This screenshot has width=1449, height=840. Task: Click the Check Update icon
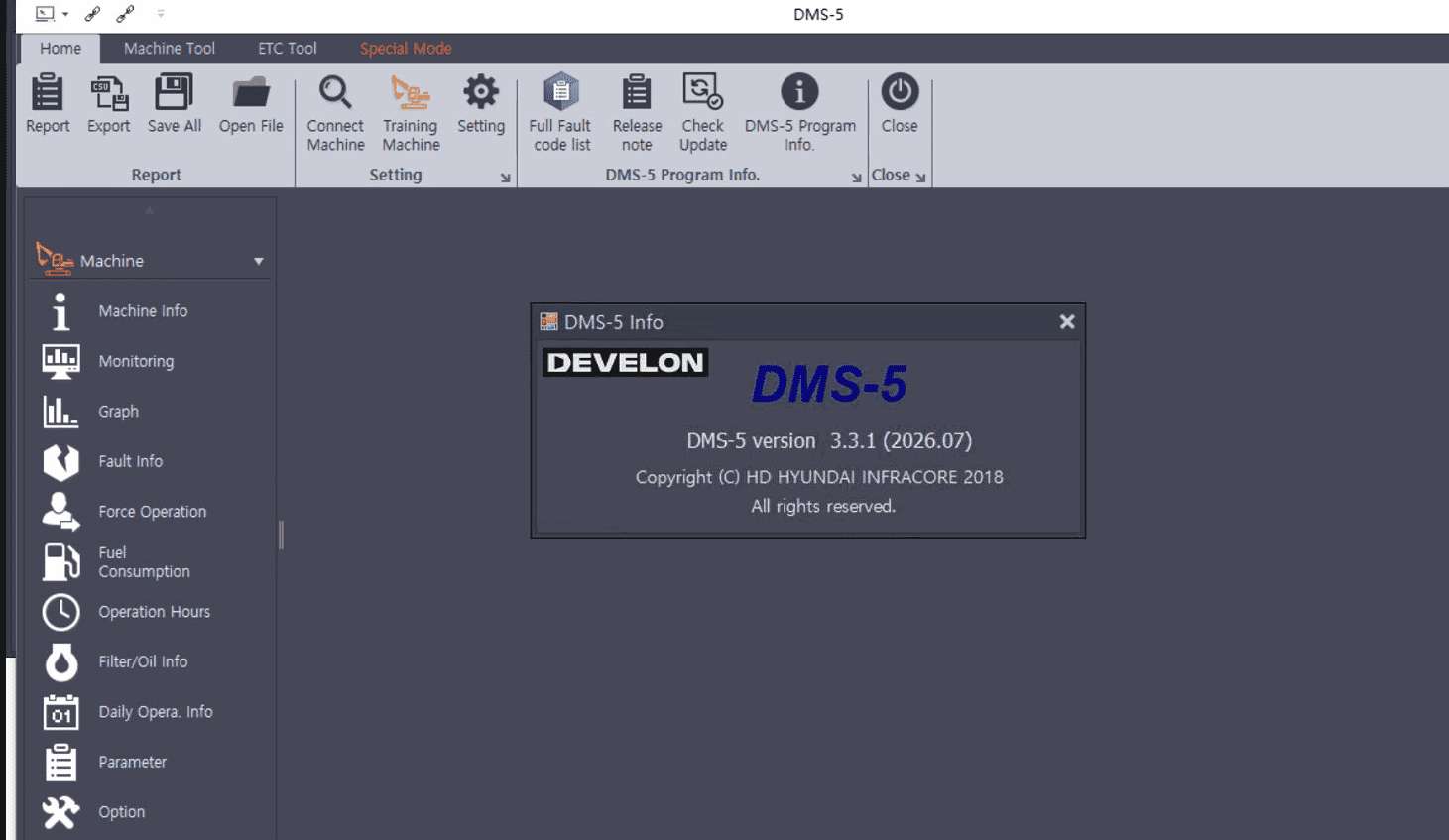click(702, 92)
